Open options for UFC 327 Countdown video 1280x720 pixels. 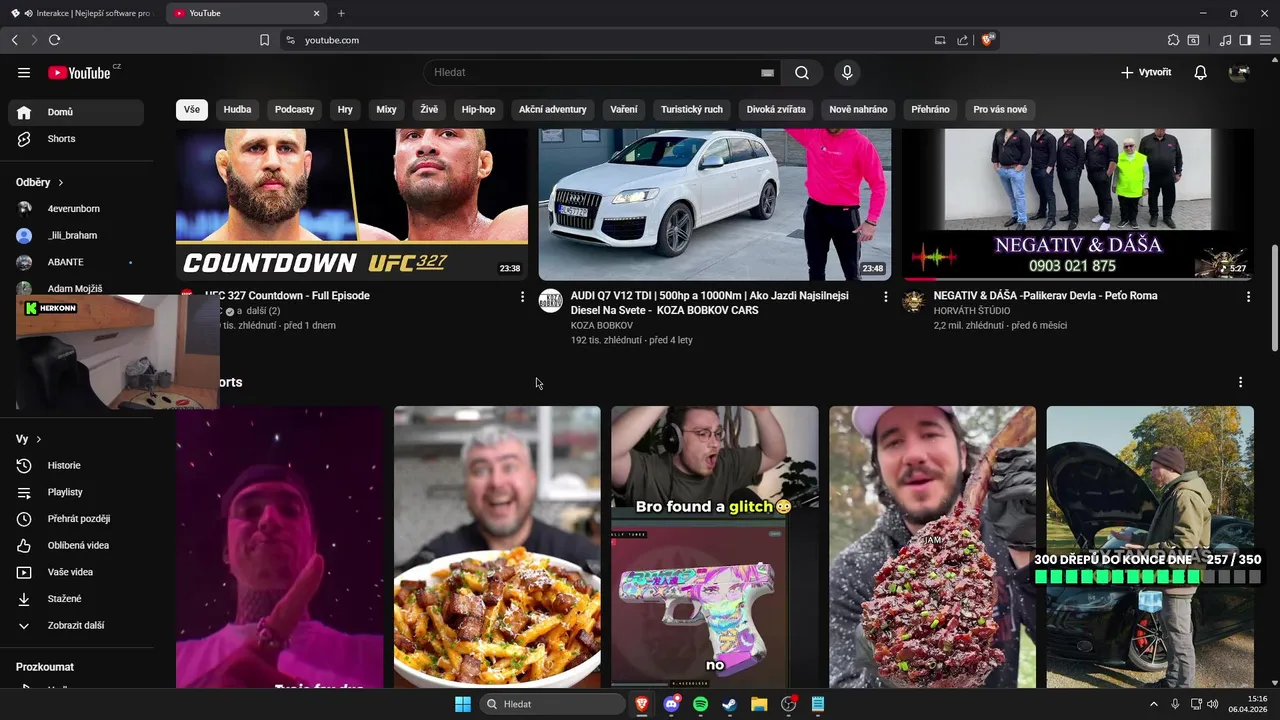(x=522, y=297)
